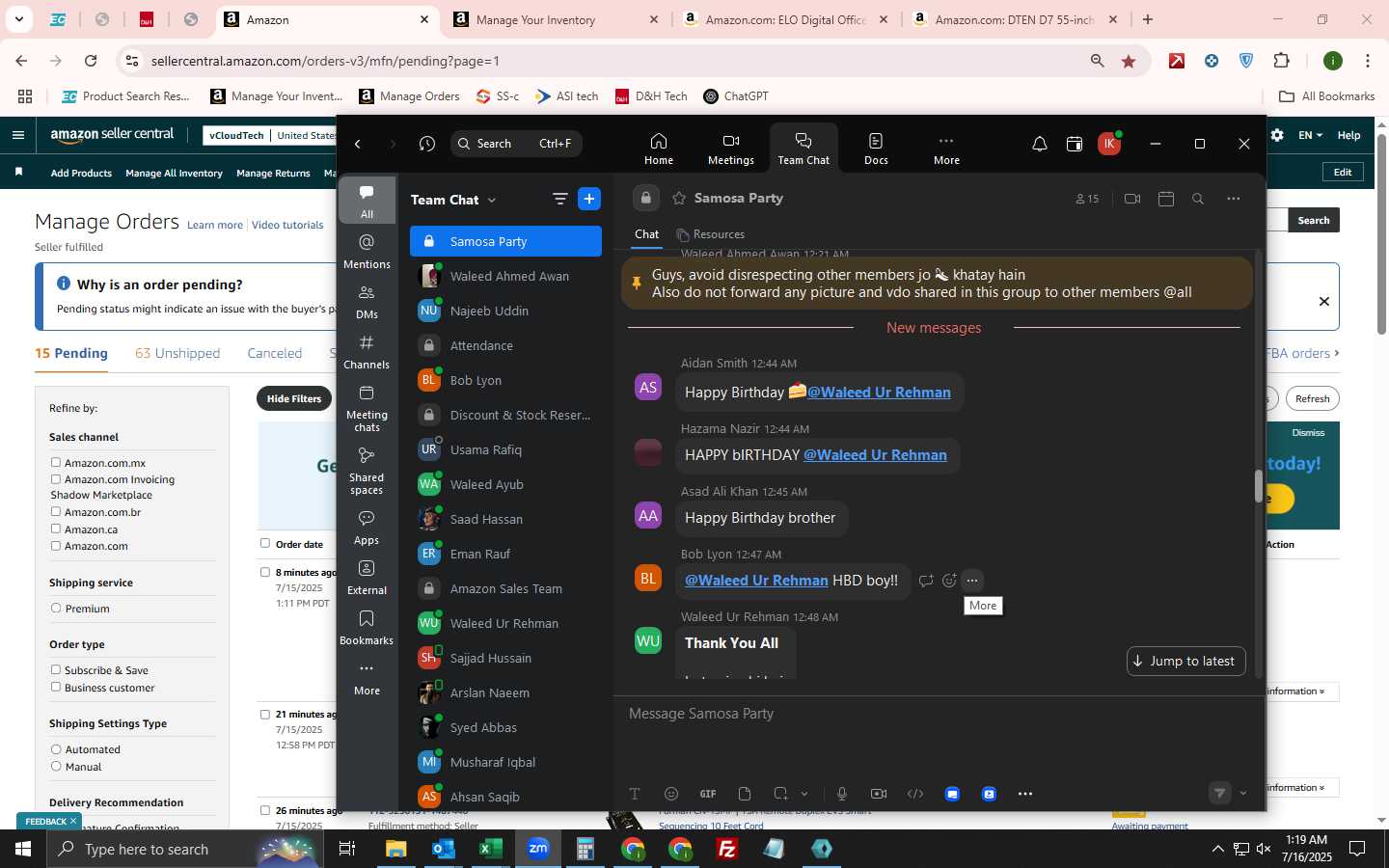
Task: Click the new chat plus button
Action: [589, 199]
